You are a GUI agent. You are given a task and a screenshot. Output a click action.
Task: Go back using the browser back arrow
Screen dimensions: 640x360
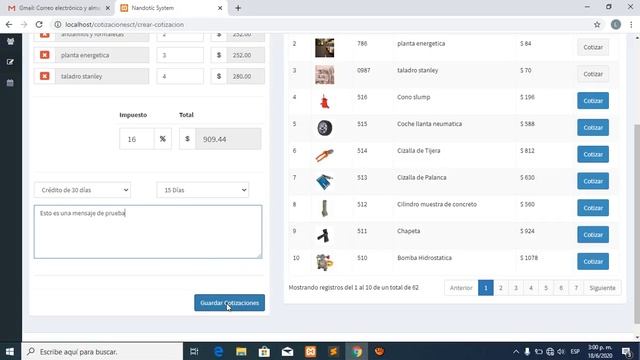click(x=9, y=24)
